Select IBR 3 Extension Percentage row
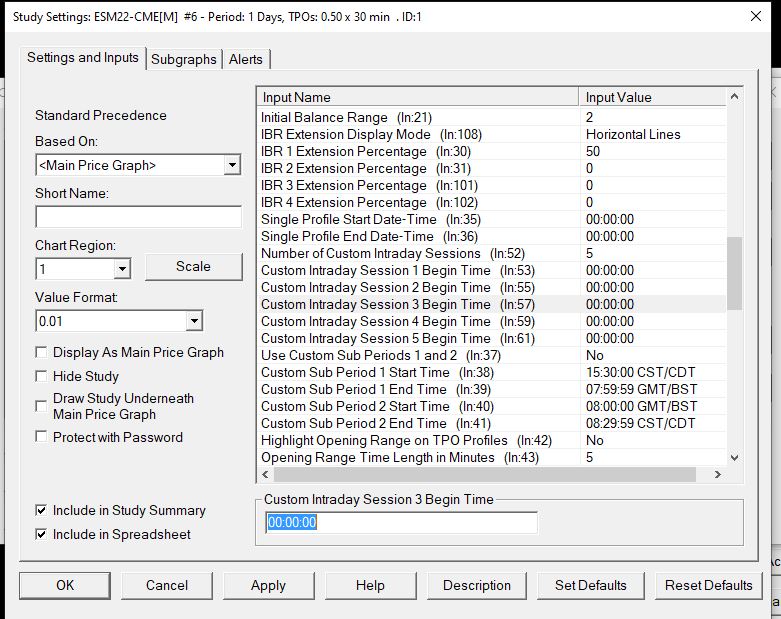The width and height of the screenshot is (781, 619). click(x=492, y=185)
